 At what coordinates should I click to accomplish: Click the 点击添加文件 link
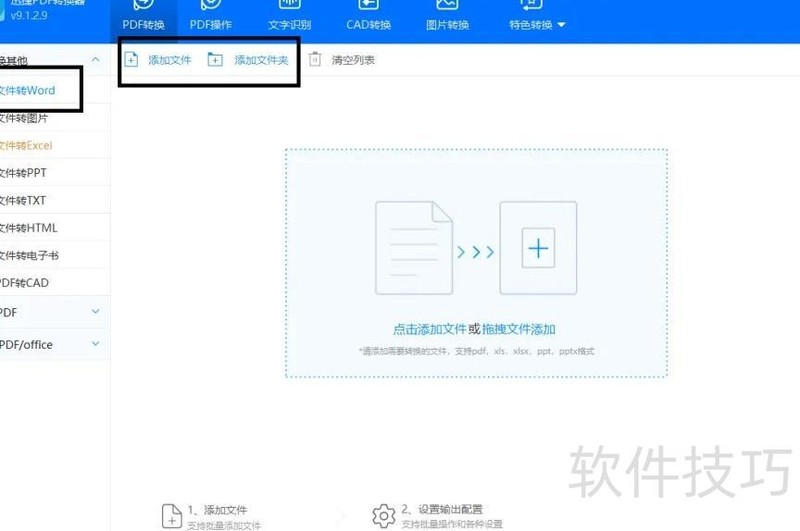pyautogui.click(x=430, y=330)
